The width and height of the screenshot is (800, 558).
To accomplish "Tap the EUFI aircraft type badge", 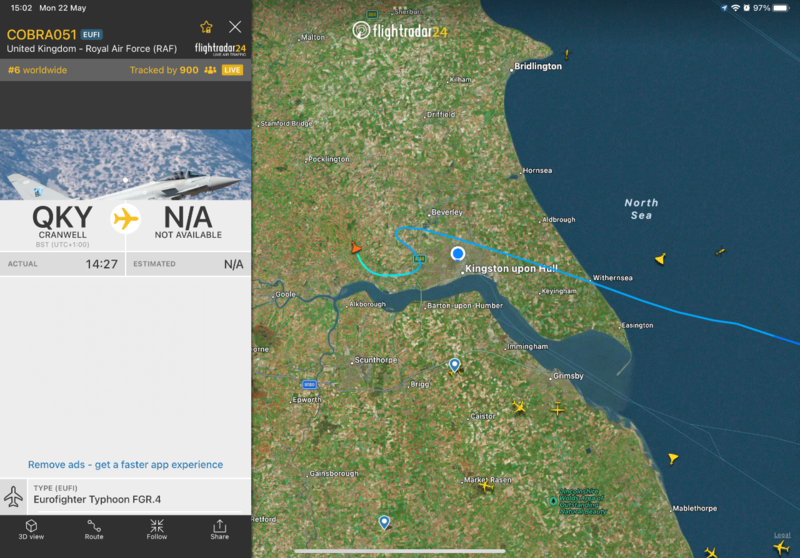I will pyautogui.click(x=92, y=35).
